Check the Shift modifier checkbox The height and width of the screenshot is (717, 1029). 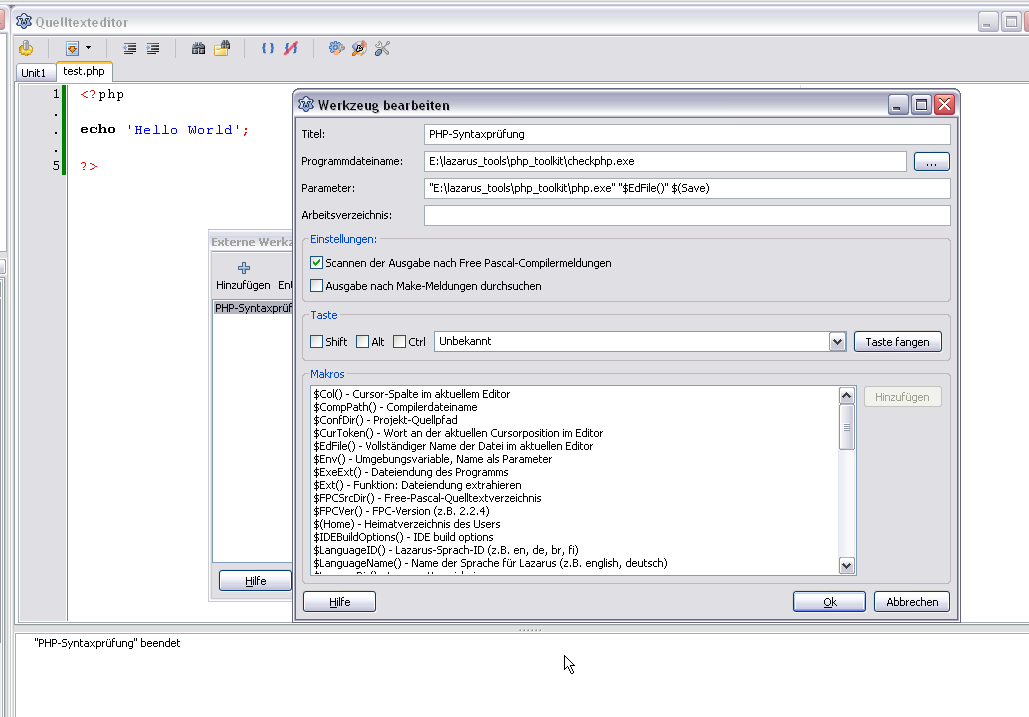click(317, 342)
